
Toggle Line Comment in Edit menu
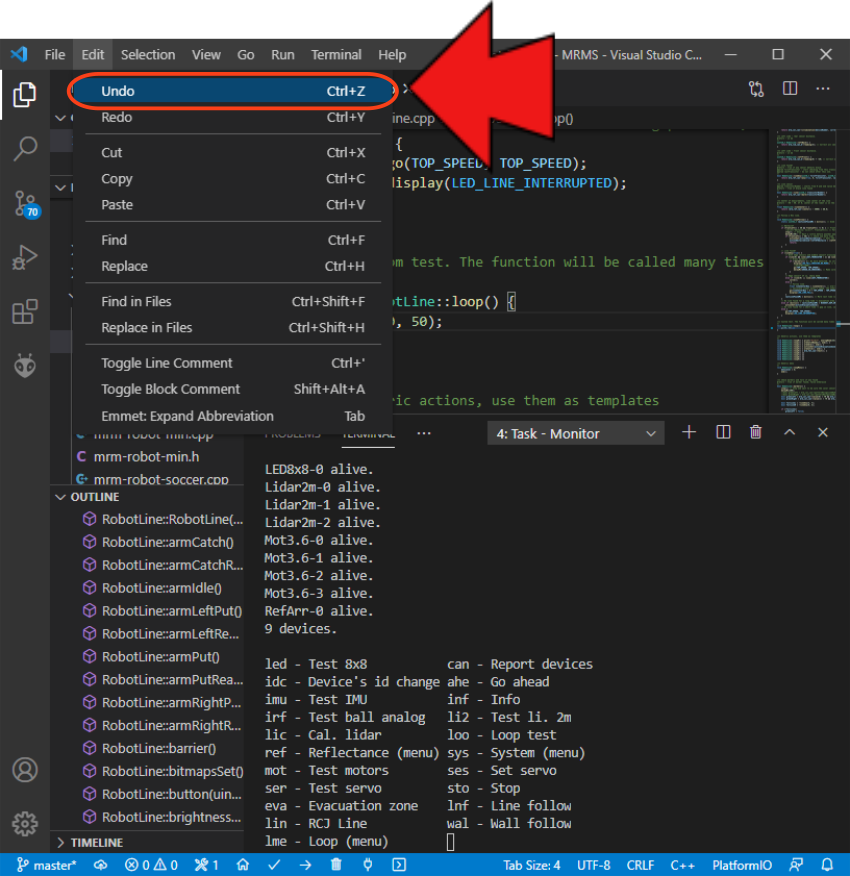(167, 363)
